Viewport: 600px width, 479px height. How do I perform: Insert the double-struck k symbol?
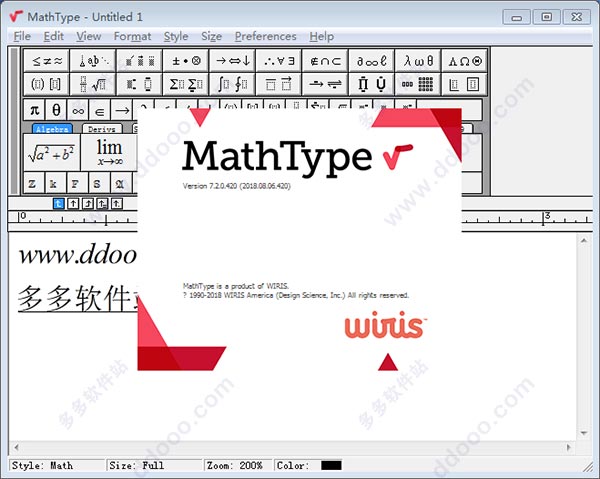tap(55, 183)
